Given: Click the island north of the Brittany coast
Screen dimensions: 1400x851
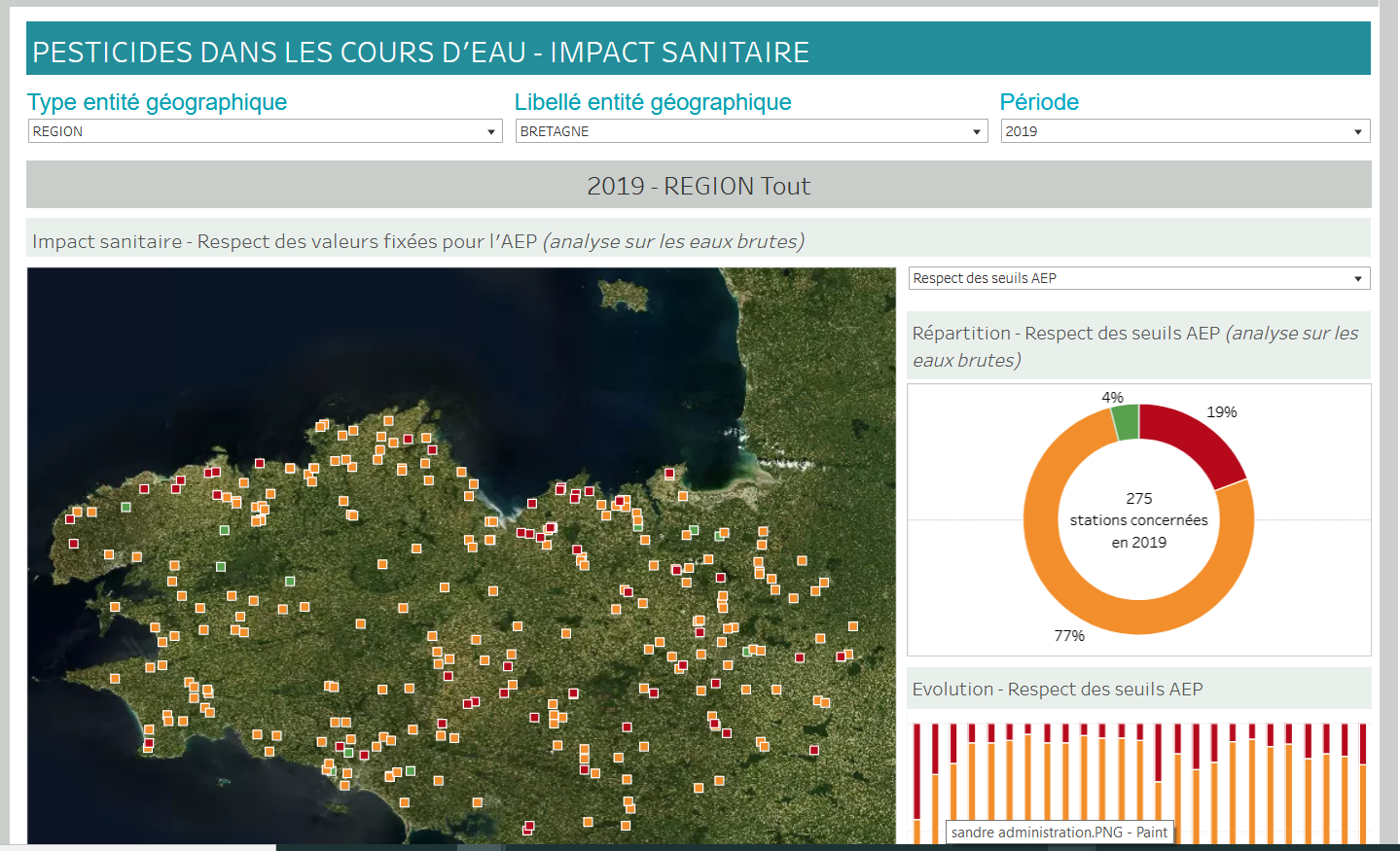Looking at the screenshot, I should 623,294.
